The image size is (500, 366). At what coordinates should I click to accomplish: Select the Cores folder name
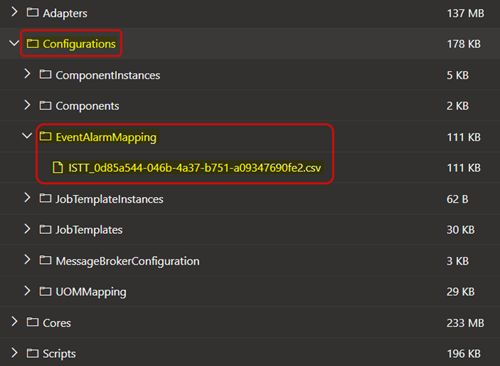pyautogui.click(x=57, y=323)
